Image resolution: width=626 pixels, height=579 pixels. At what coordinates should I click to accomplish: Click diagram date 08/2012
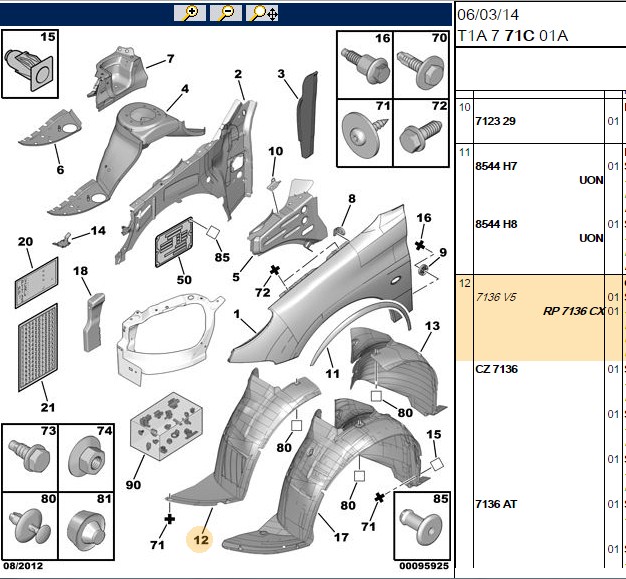click(x=23, y=566)
